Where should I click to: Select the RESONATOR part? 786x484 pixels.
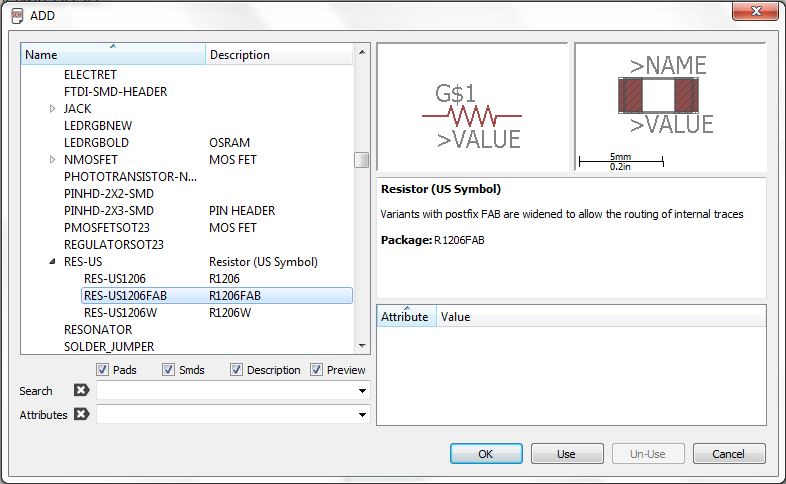click(x=98, y=330)
